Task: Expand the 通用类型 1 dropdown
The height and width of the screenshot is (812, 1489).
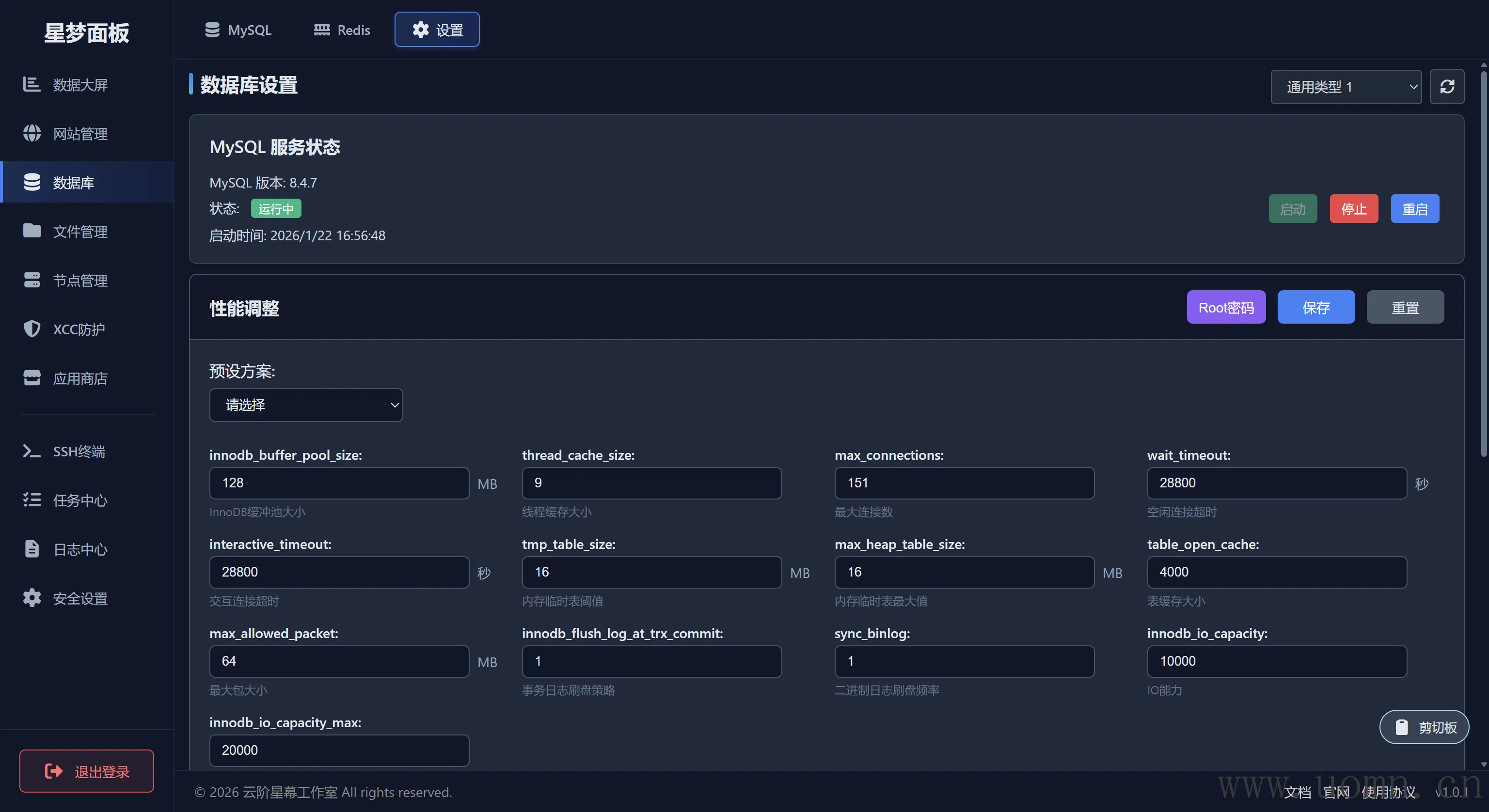Action: [x=1346, y=87]
